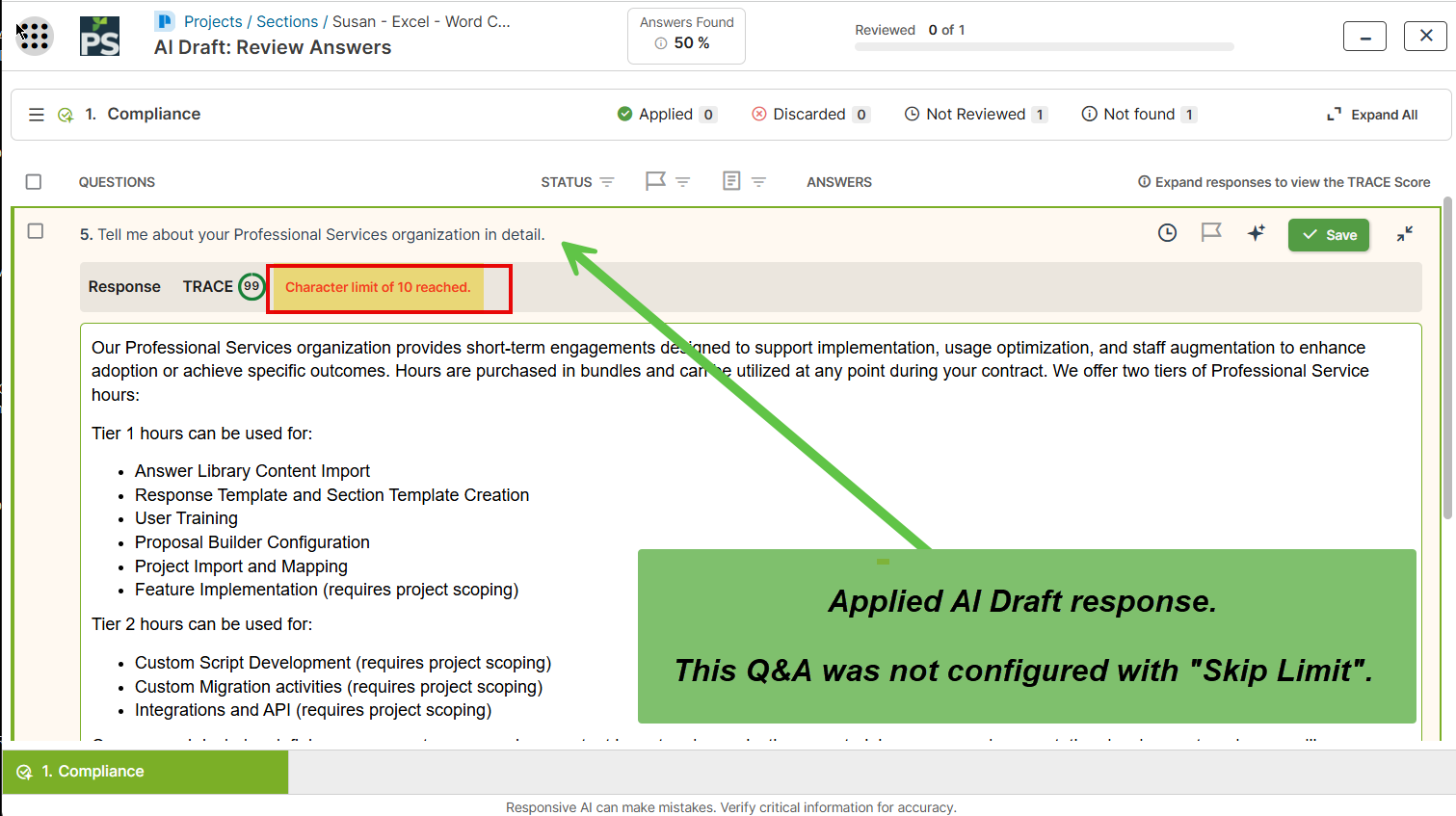Click the 'Integrations and API' bullet
Screen dimensions: 1456x816
tap(313, 710)
